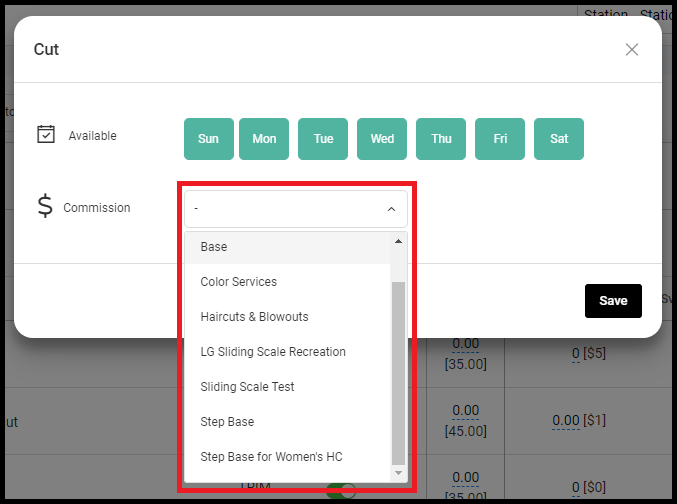Click the calendar Available icon
This screenshot has height=504, width=677.
coord(46,134)
